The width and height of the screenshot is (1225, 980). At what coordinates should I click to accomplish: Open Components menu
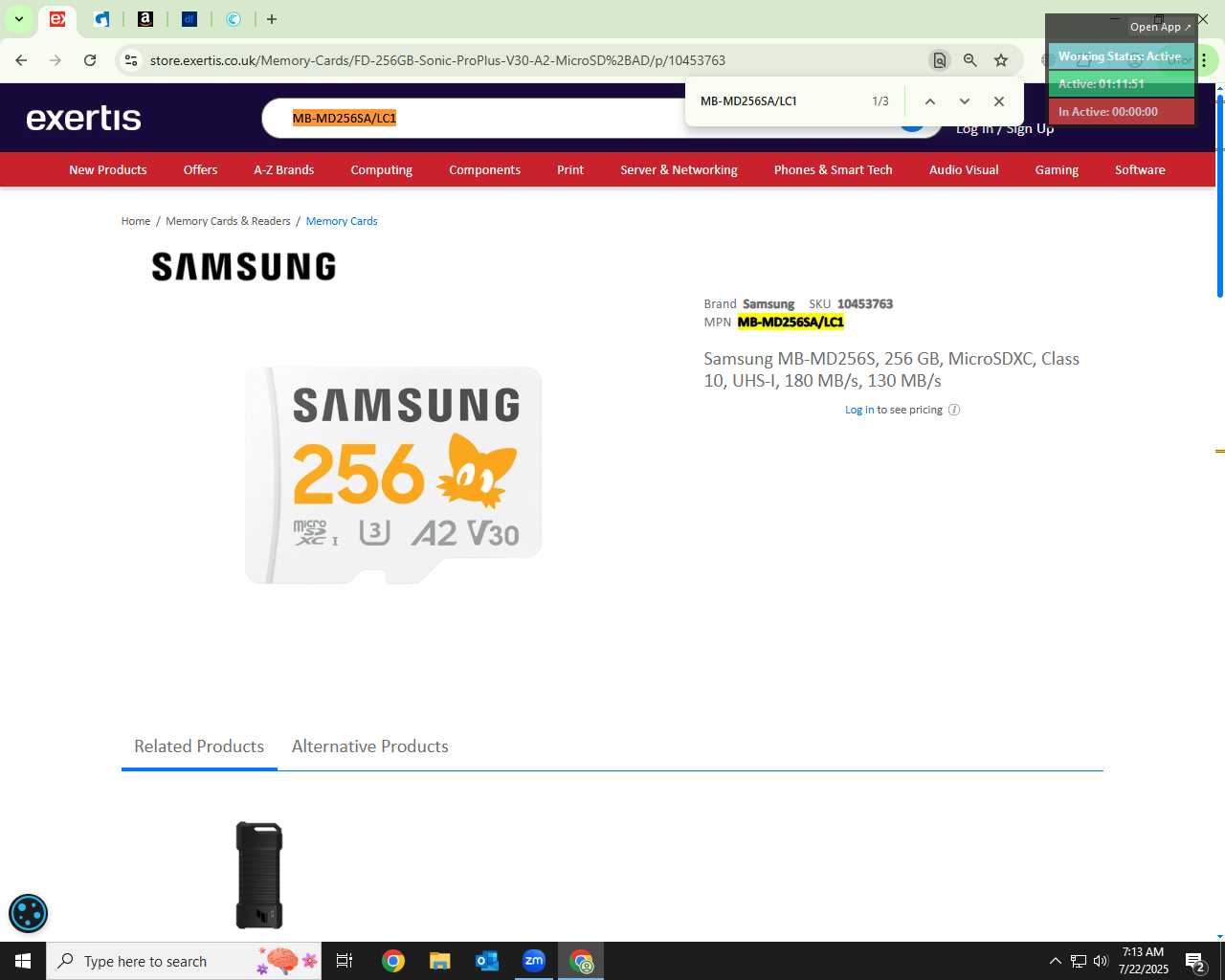tap(484, 169)
